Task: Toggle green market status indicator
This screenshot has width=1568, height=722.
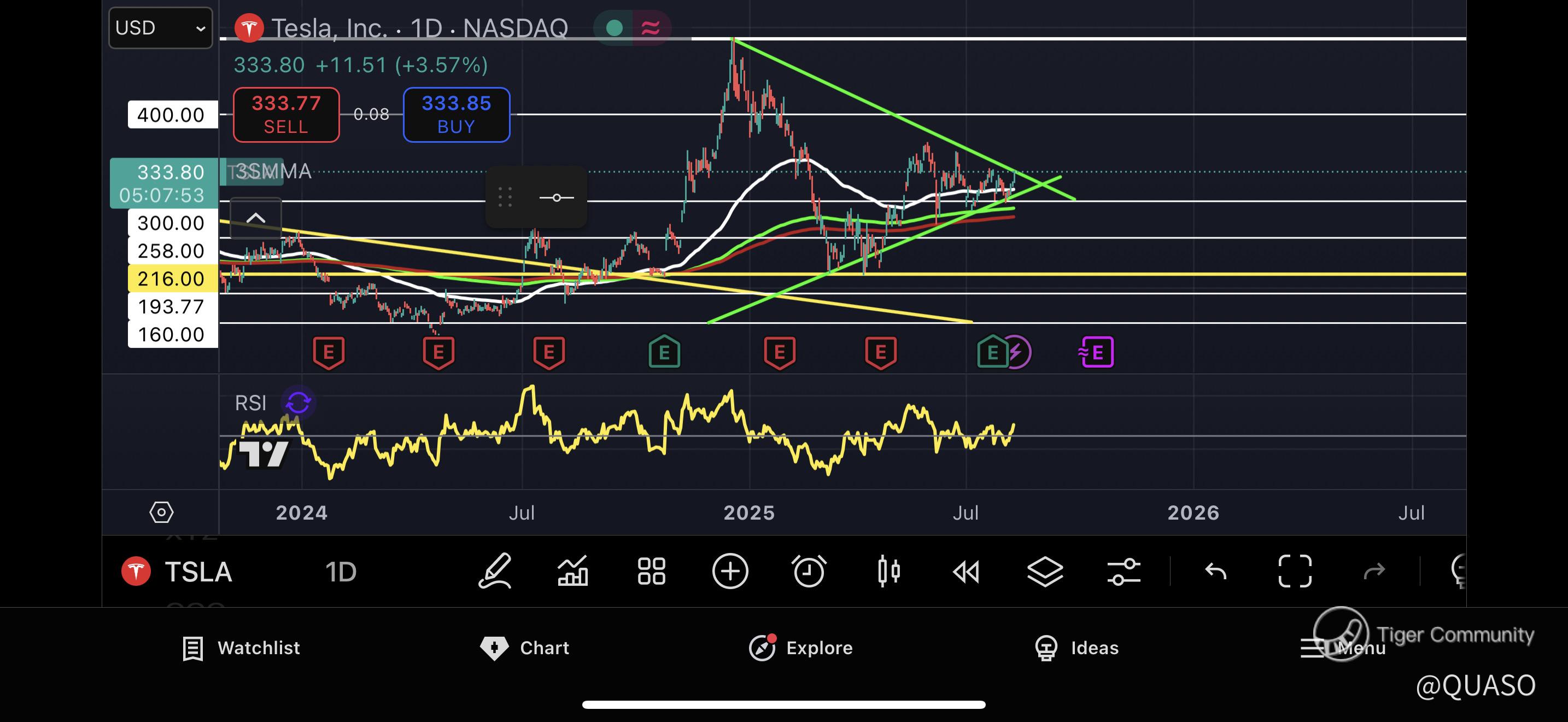Action: 614,28
